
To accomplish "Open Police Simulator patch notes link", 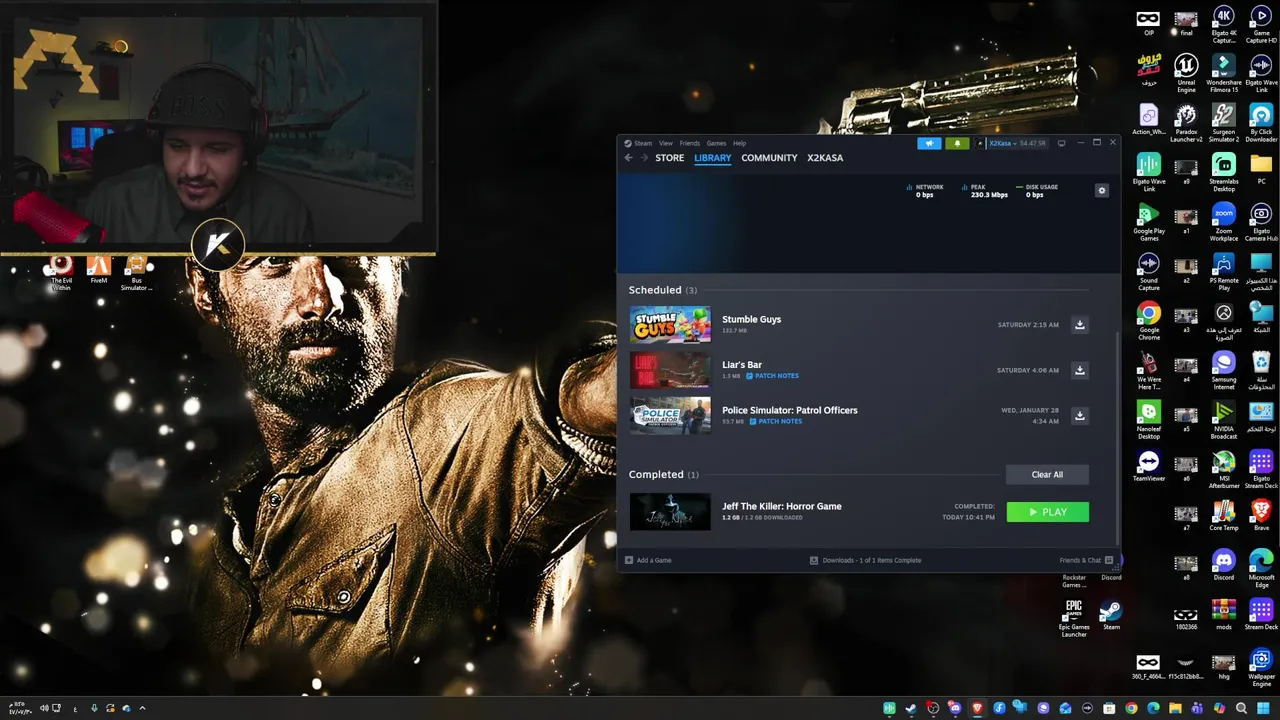I will point(776,421).
